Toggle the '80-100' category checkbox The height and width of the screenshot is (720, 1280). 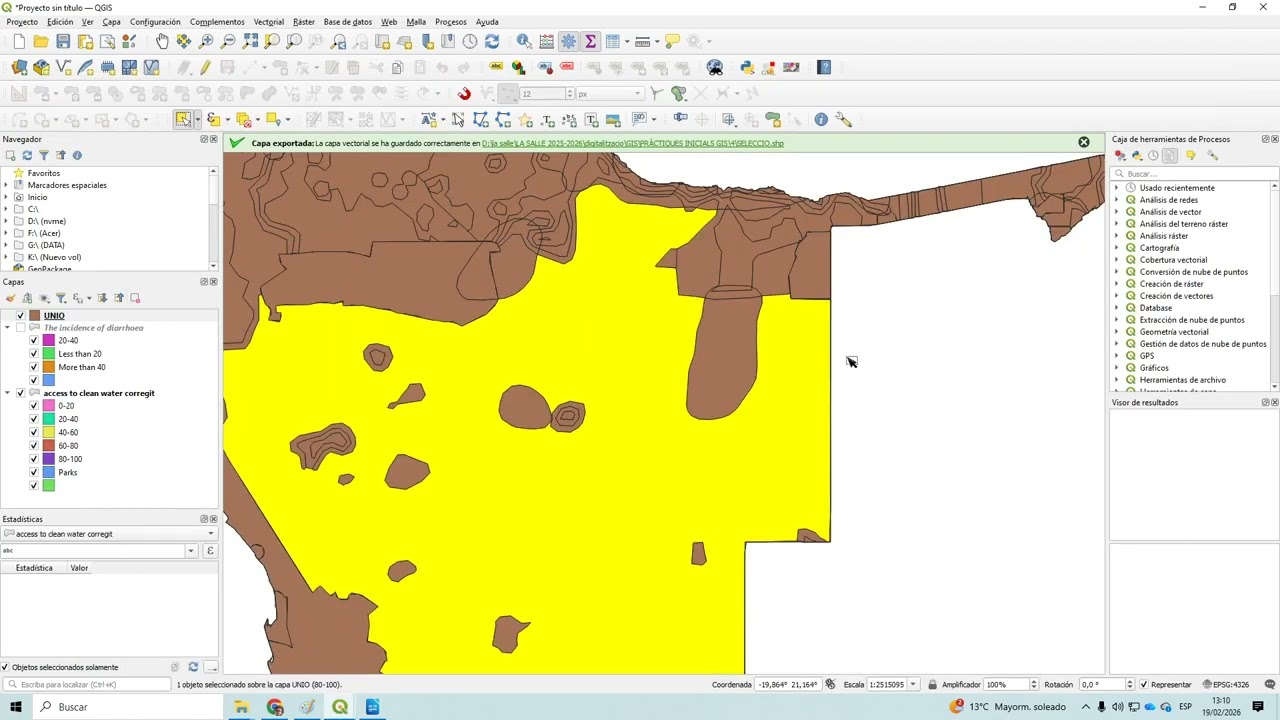pyautogui.click(x=34, y=459)
